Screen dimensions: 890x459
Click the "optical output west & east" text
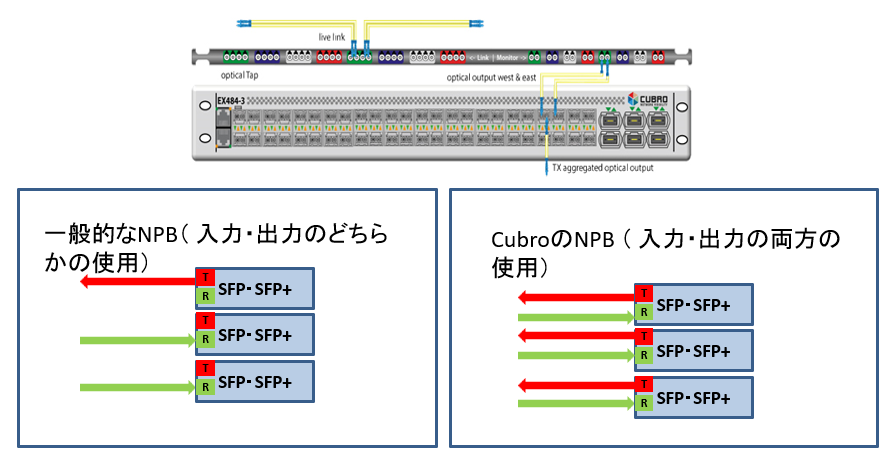point(491,78)
